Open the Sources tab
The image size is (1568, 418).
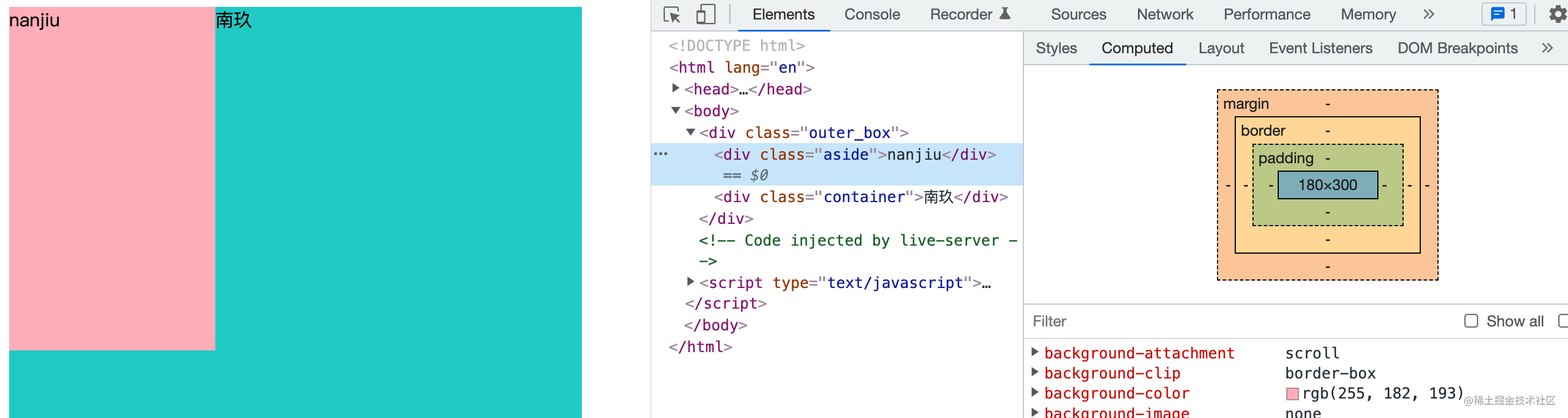(x=1078, y=15)
